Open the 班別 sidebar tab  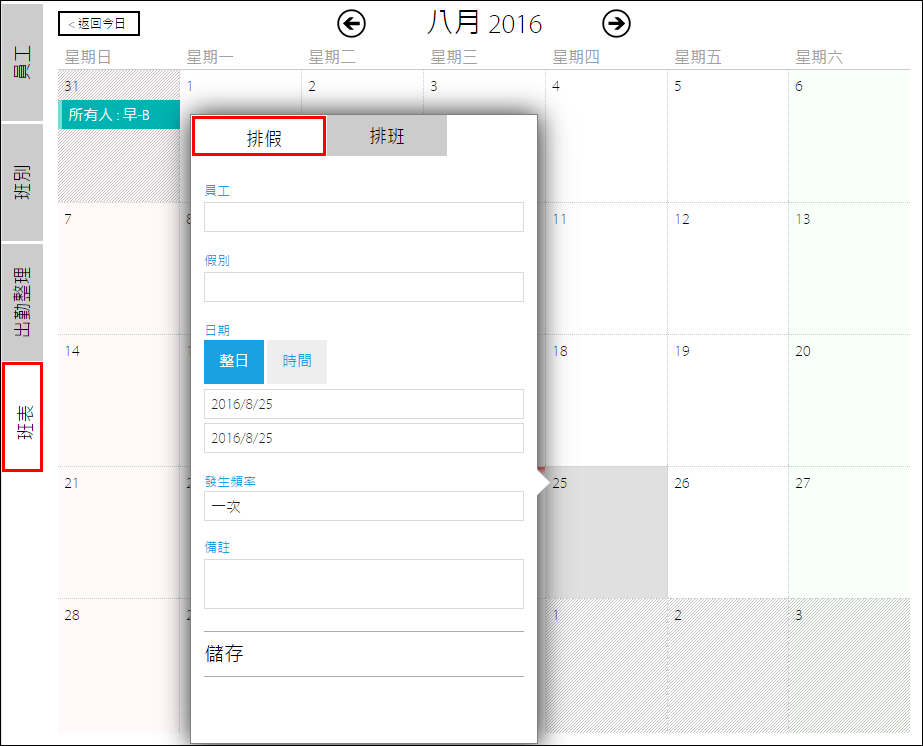(21, 182)
